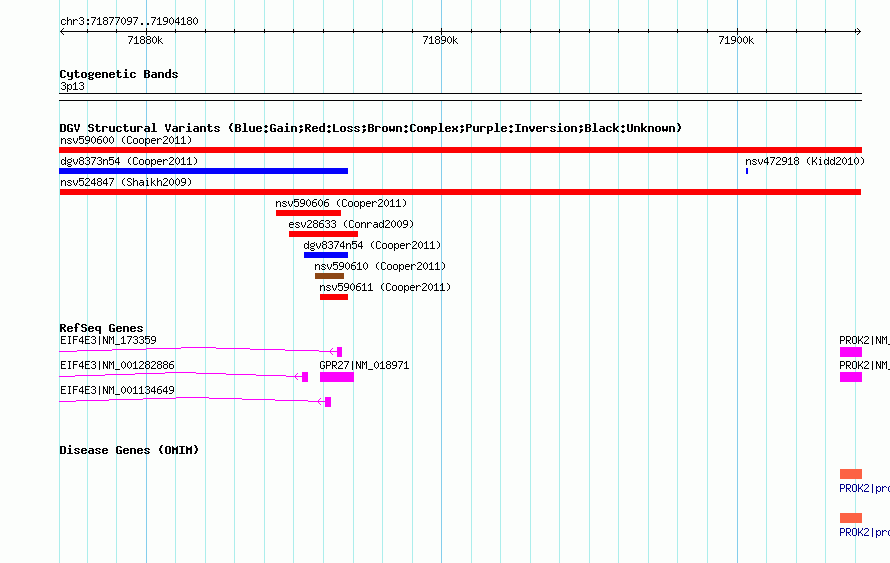Click the DGV Structural Variants track title
This screenshot has width=890, height=563.
click(370, 128)
